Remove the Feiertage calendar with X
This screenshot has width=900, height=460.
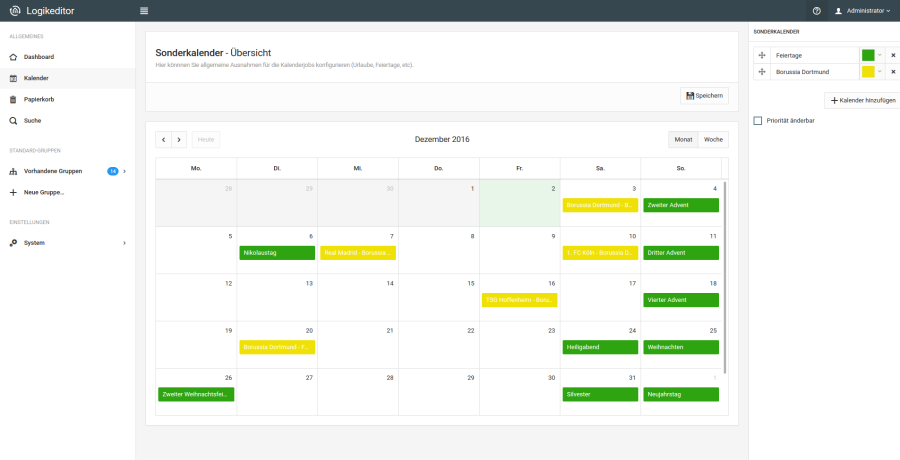pyautogui.click(x=893, y=56)
